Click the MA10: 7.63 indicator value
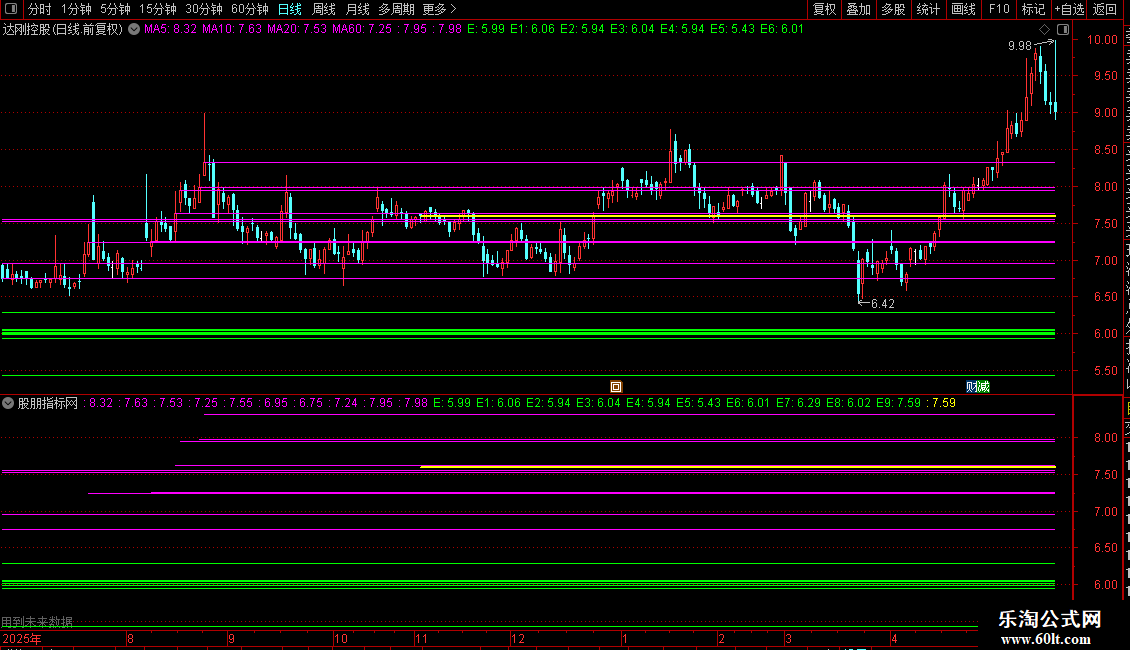Screen dimensions: 1130x650 (231, 30)
